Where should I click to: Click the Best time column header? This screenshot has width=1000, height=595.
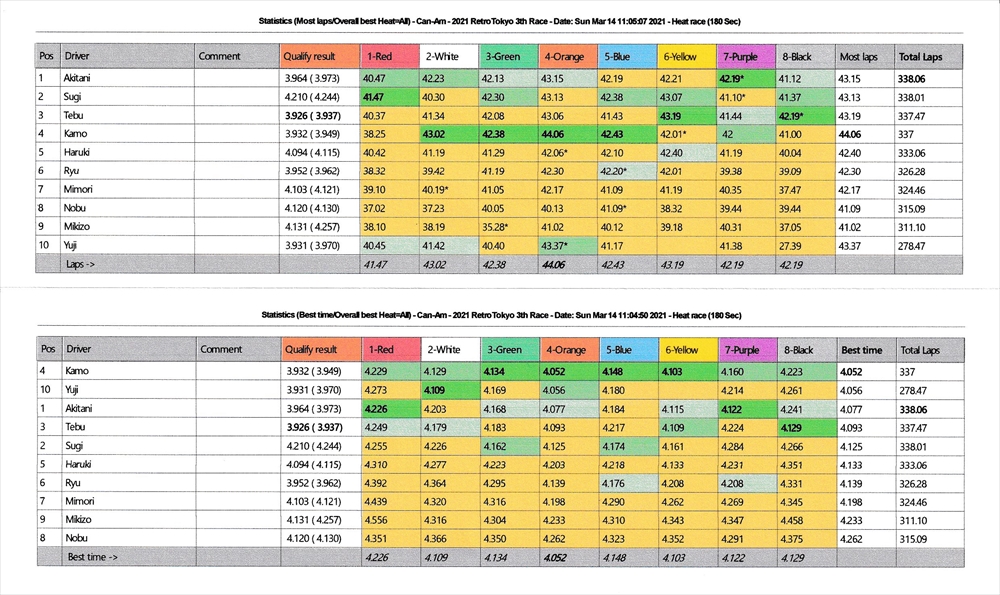(x=864, y=350)
